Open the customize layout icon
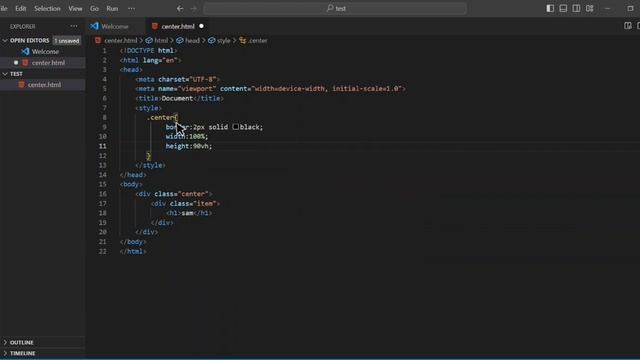The image size is (640, 360). click(589, 8)
